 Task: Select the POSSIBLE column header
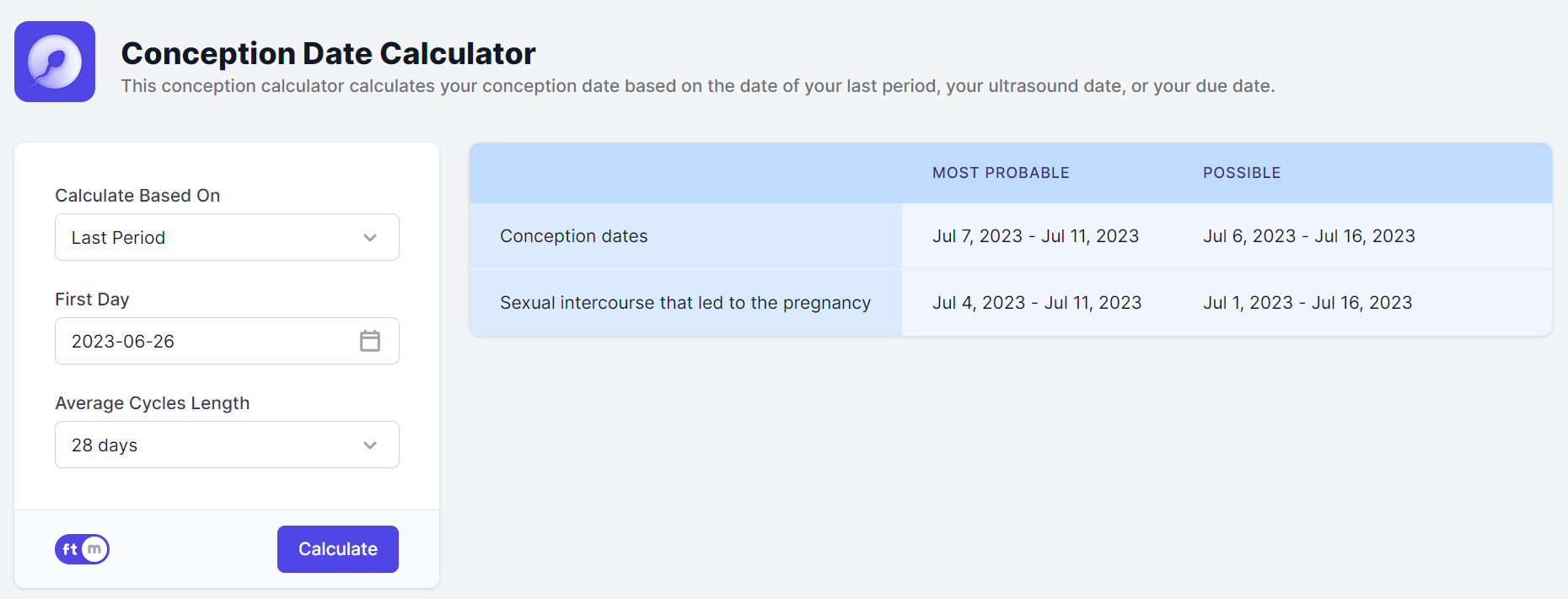pos(1242,173)
